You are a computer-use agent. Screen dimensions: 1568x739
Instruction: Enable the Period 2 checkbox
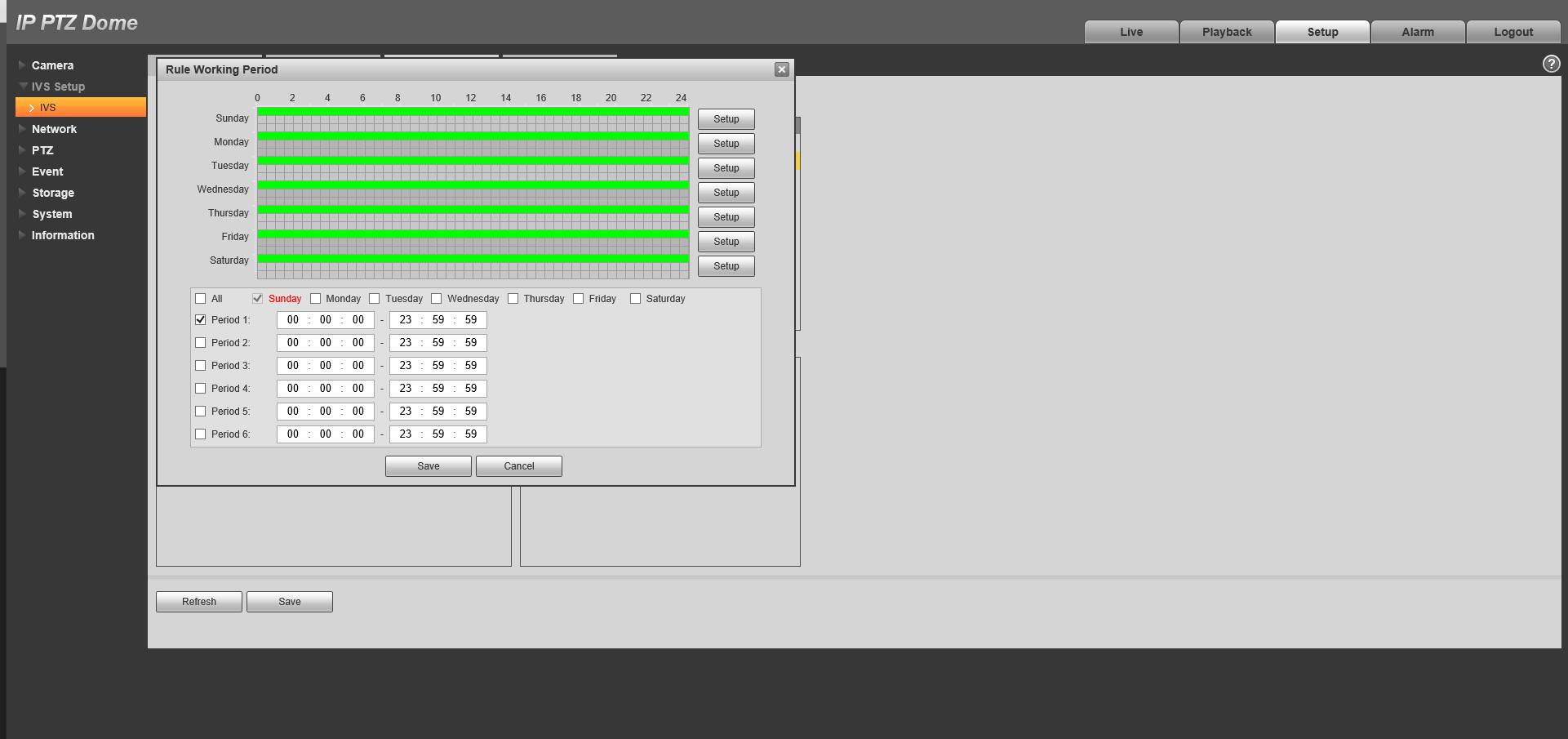(x=201, y=343)
